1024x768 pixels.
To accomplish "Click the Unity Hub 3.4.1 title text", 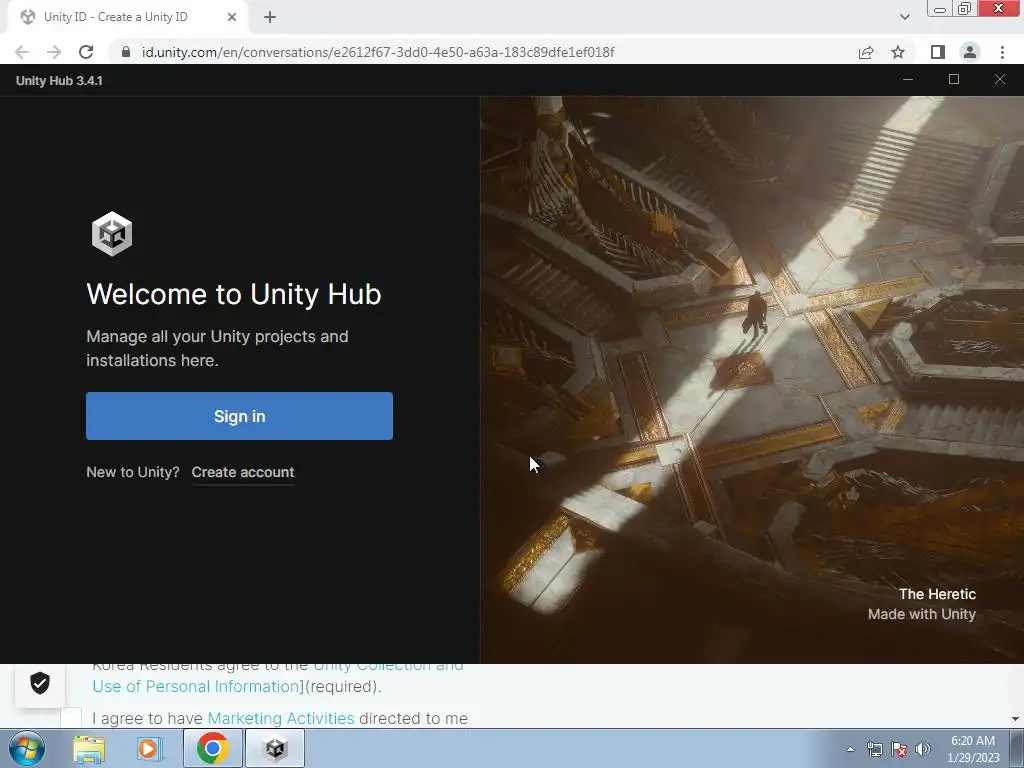I will (59, 80).
